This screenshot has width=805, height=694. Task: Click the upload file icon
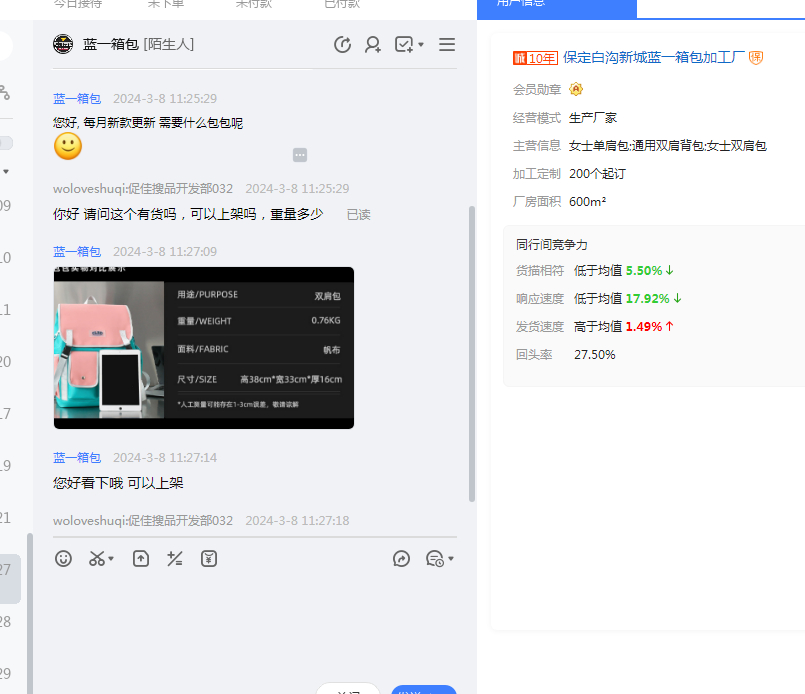[x=141, y=559]
